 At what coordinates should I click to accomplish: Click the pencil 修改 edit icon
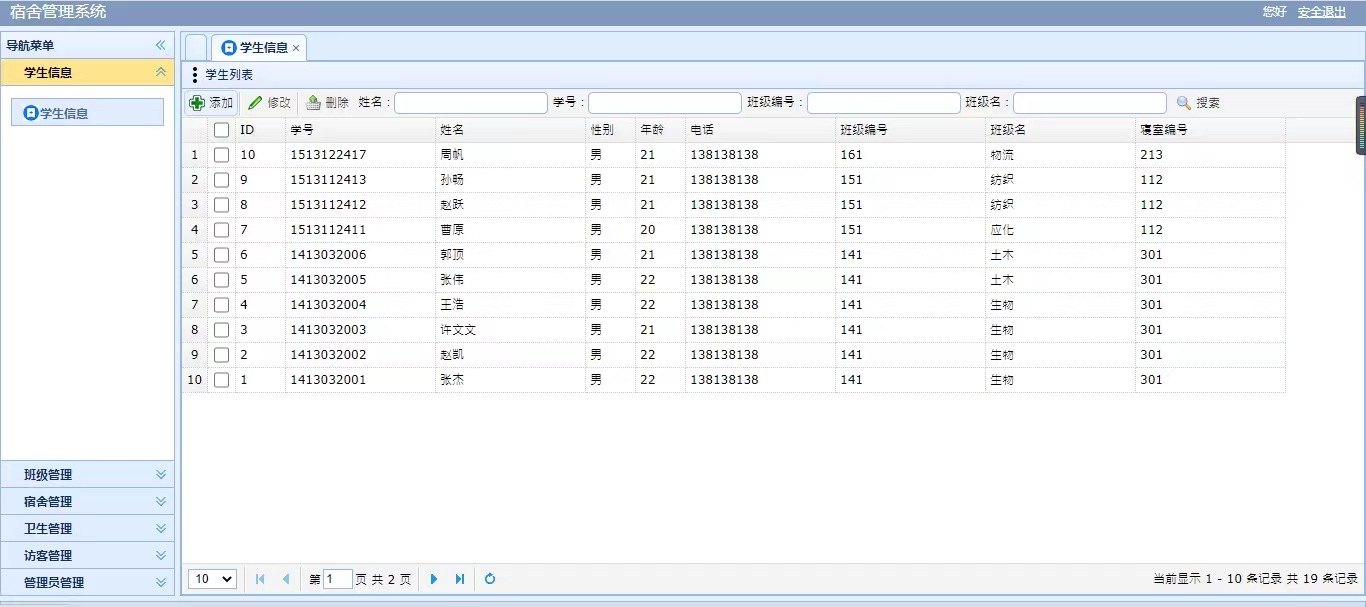point(256,103)
